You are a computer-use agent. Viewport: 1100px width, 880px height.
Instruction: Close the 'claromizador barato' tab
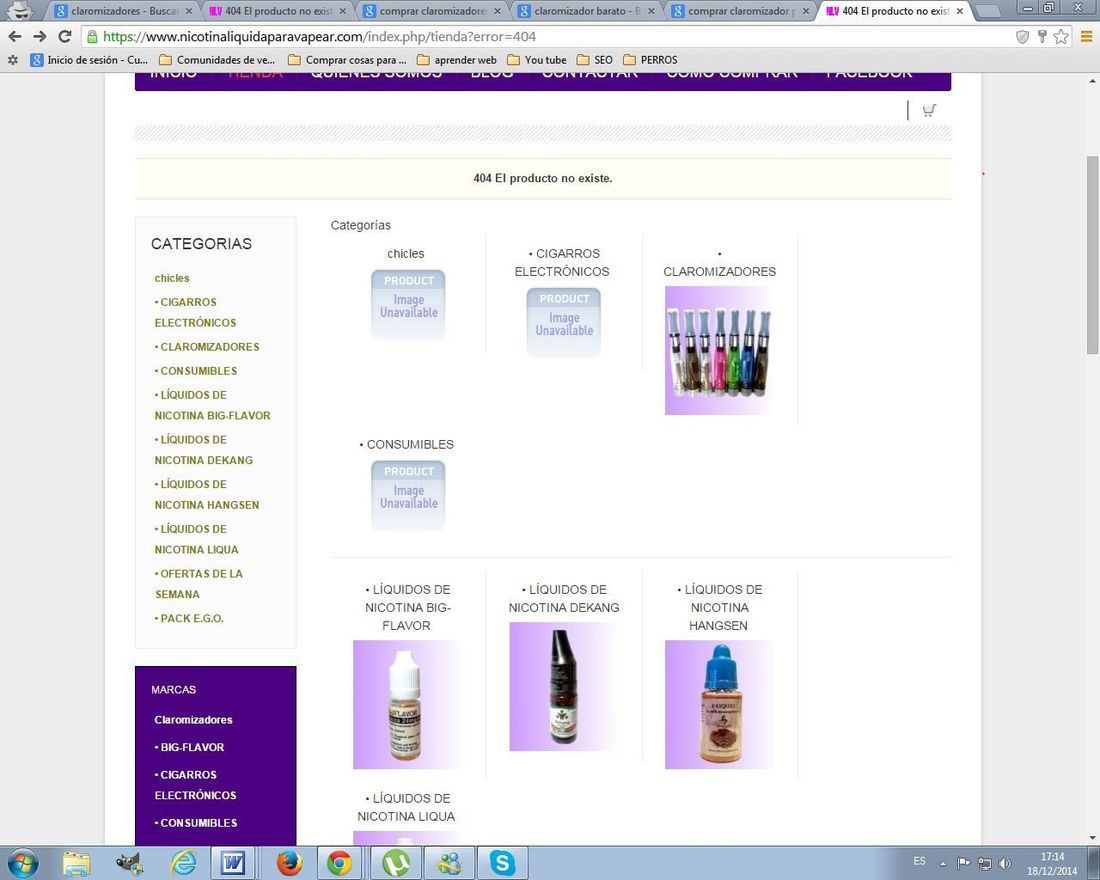click(x=651, y=11)
